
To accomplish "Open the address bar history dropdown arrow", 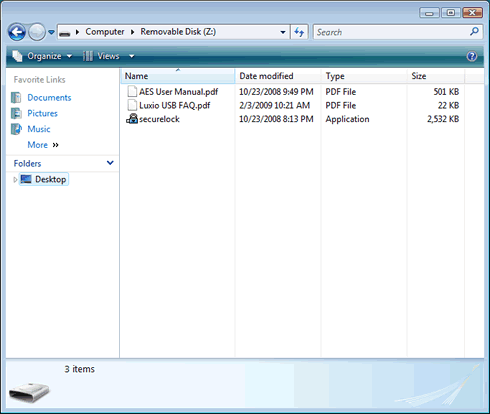I will point(283,32).
